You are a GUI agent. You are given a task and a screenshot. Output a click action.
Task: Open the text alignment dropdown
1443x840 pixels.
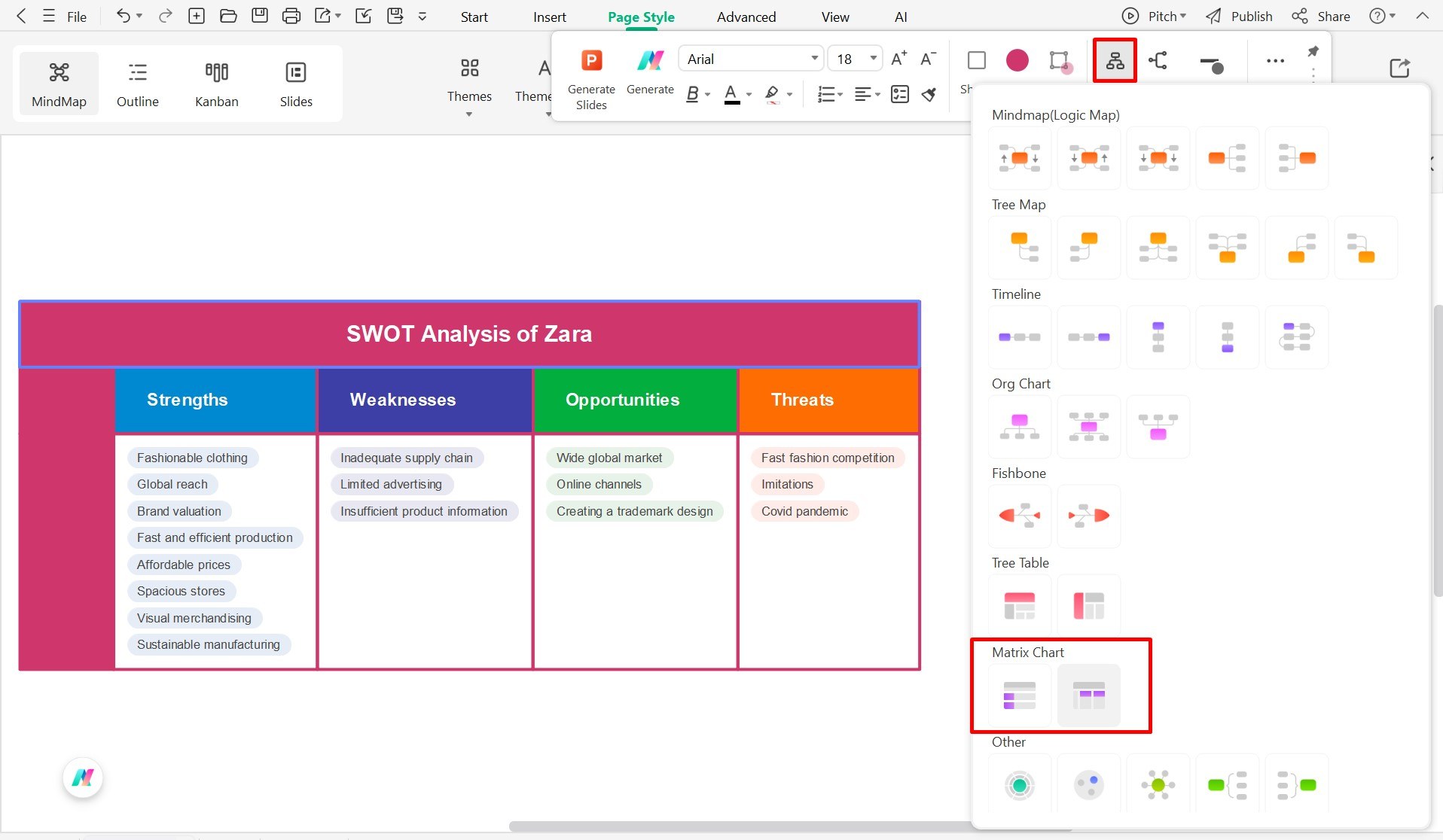[868, 94]
